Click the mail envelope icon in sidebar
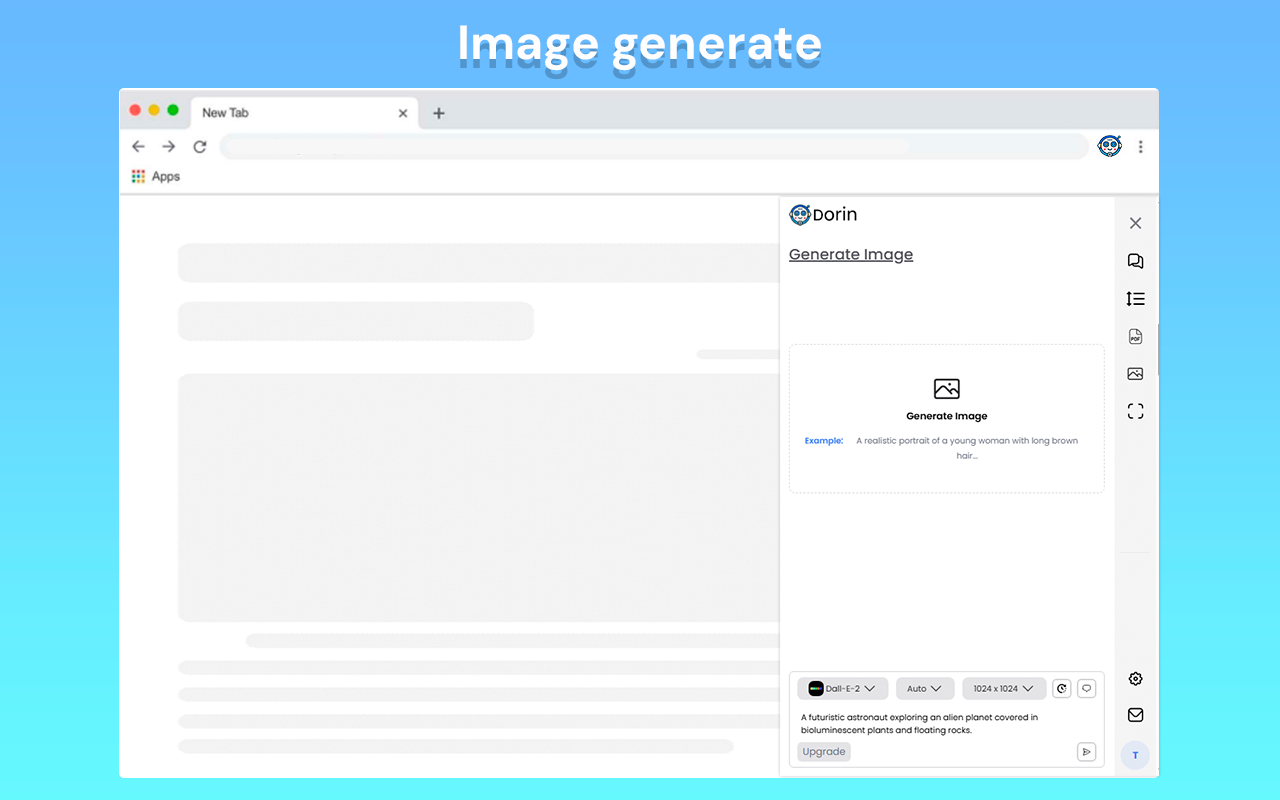 point(1135,715)
